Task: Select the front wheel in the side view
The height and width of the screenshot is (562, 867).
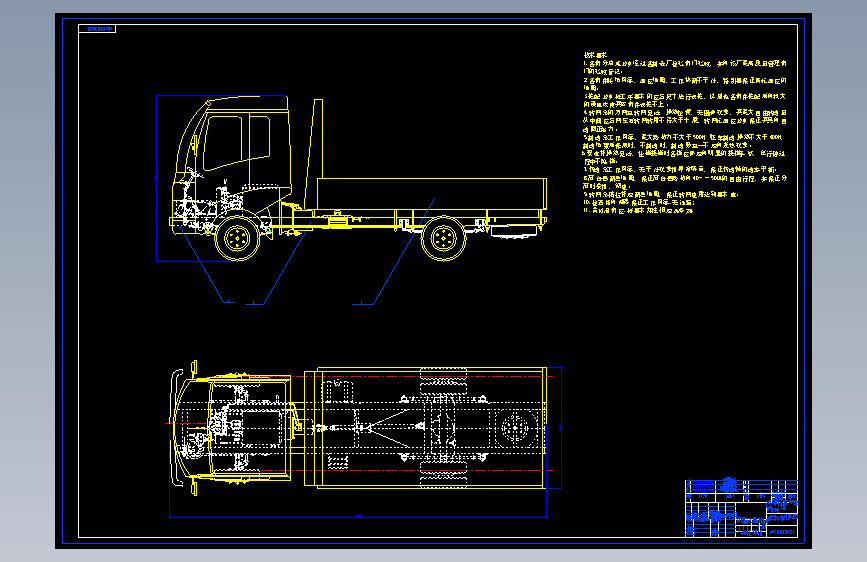Action: pos(237,238)
